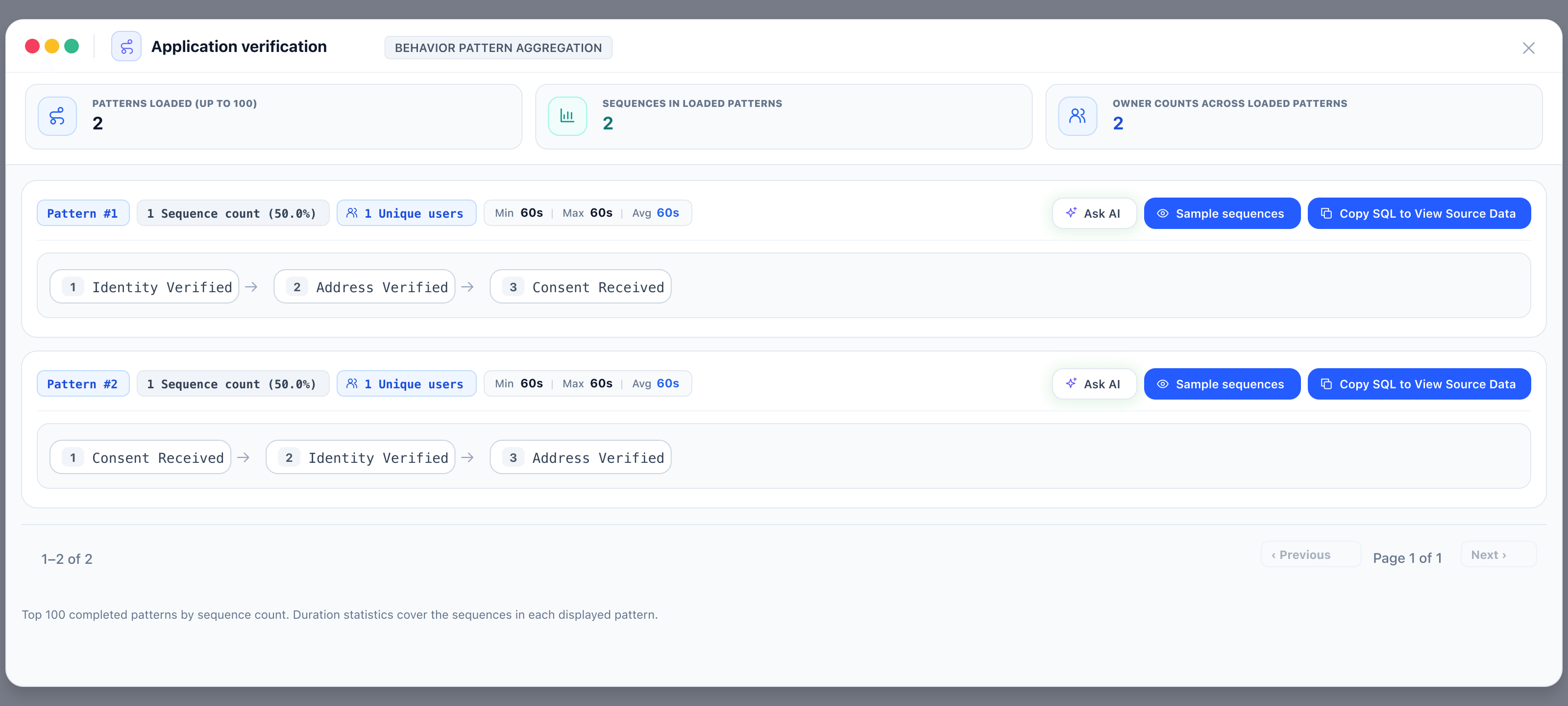
Task: Click the Address Verified step in Pattern #1
Action: [364, 286]
